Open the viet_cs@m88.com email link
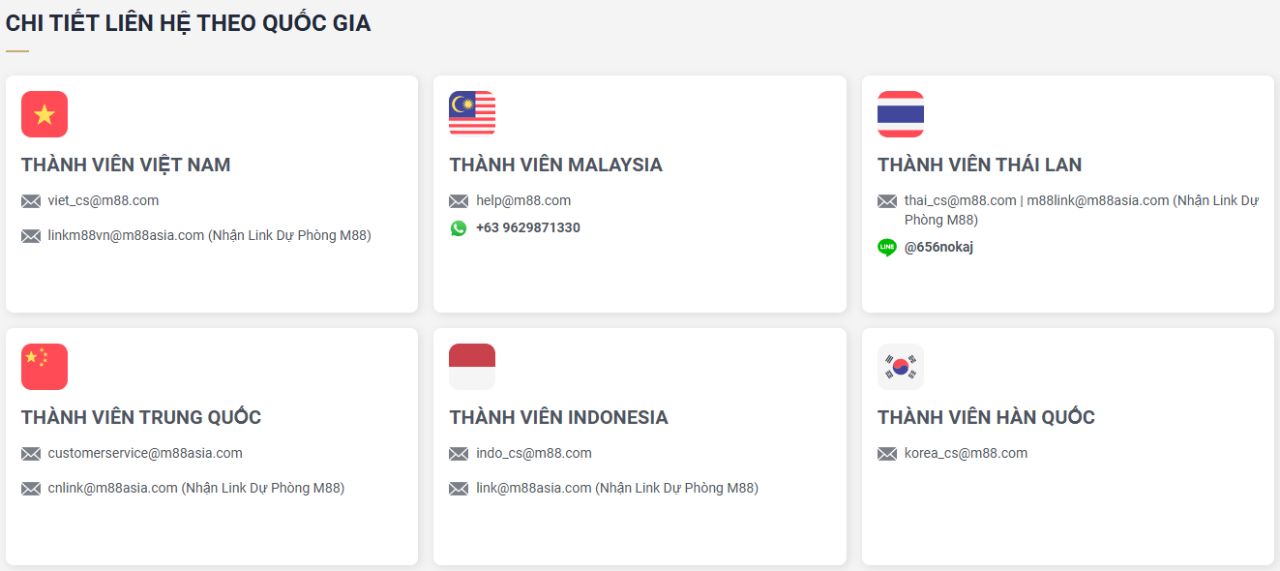 (103, 200)
